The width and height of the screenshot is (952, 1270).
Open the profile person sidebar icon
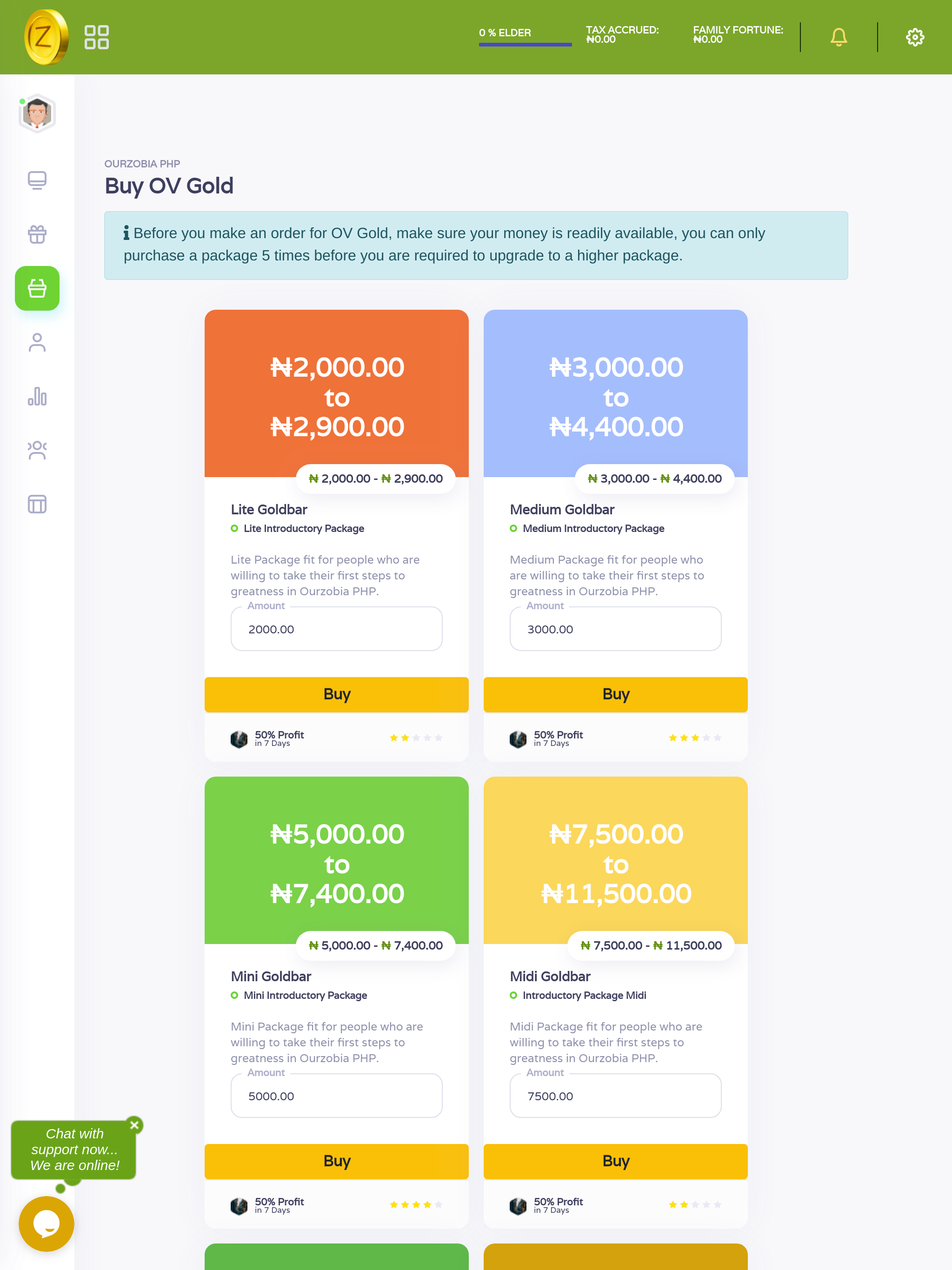(x=37, y=342)
